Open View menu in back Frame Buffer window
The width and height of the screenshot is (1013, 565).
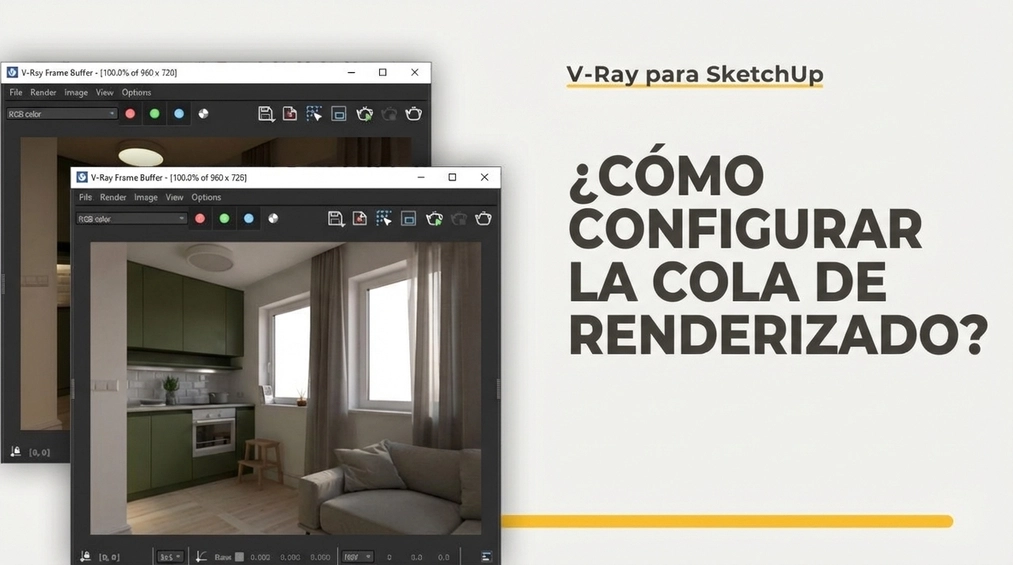tap(105, 92)
